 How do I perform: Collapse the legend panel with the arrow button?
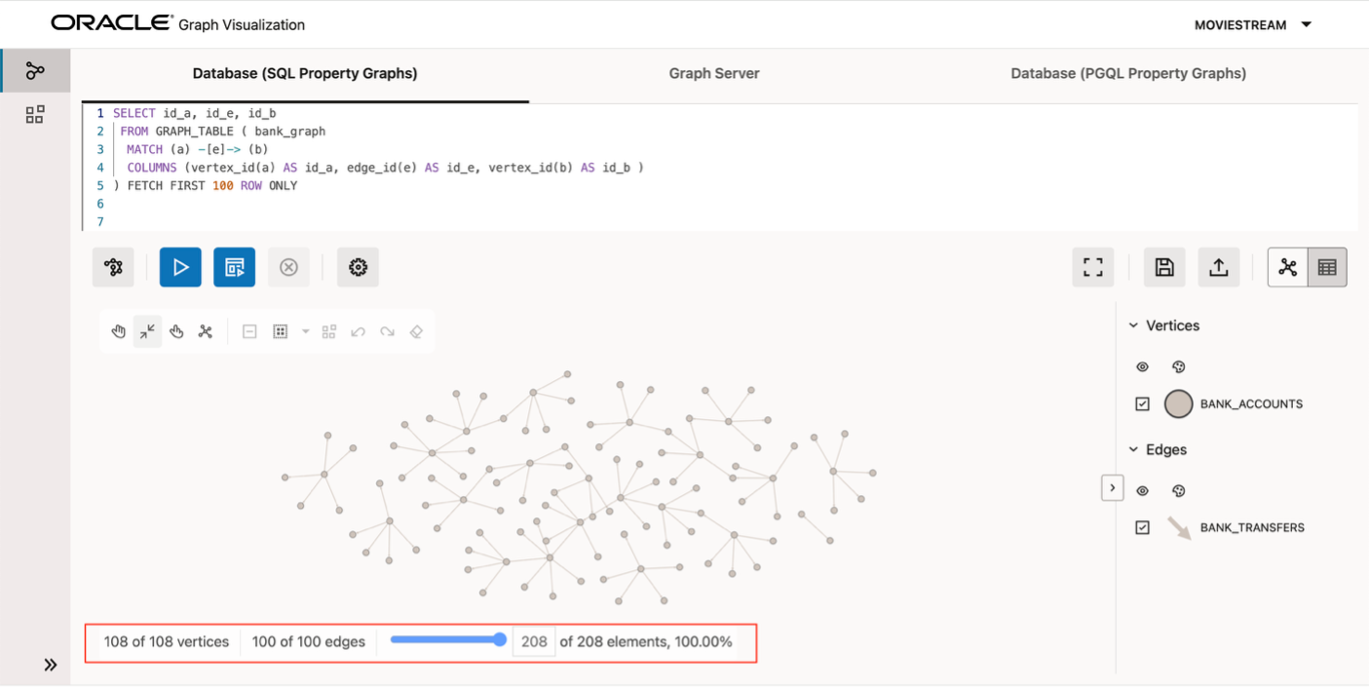[x=1112, y=488]
